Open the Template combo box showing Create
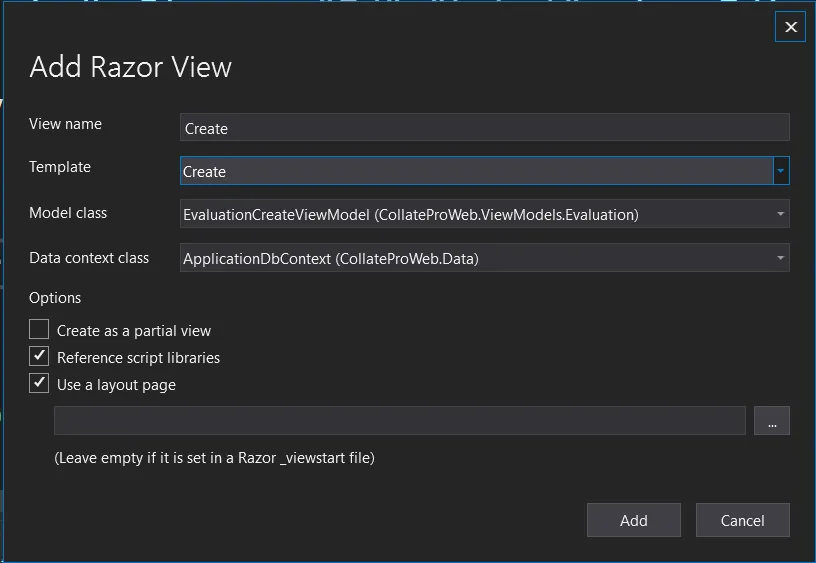The width and height of the screenshot is (816, 563). 476,171
